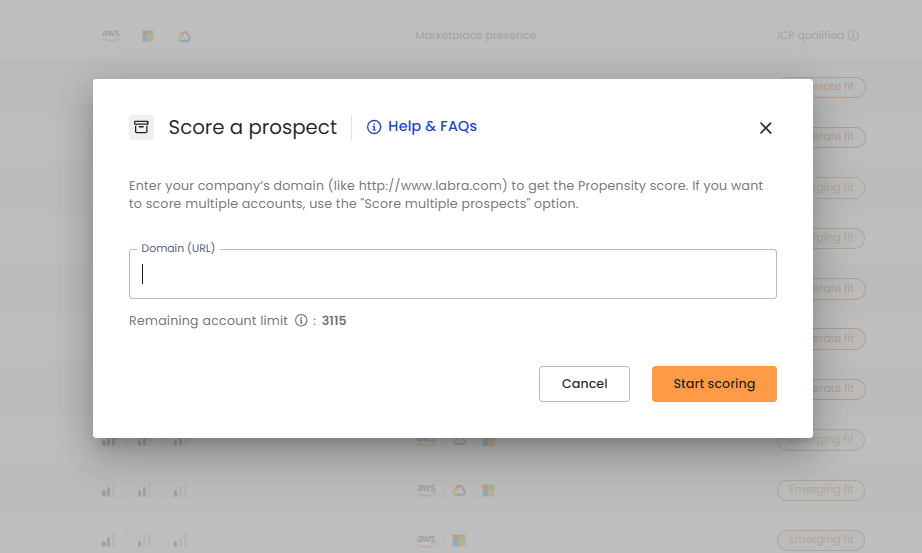This screenshot has height=553, width=922.
Task: Close the Score a prospect dialog
Action: pos(765,128)
